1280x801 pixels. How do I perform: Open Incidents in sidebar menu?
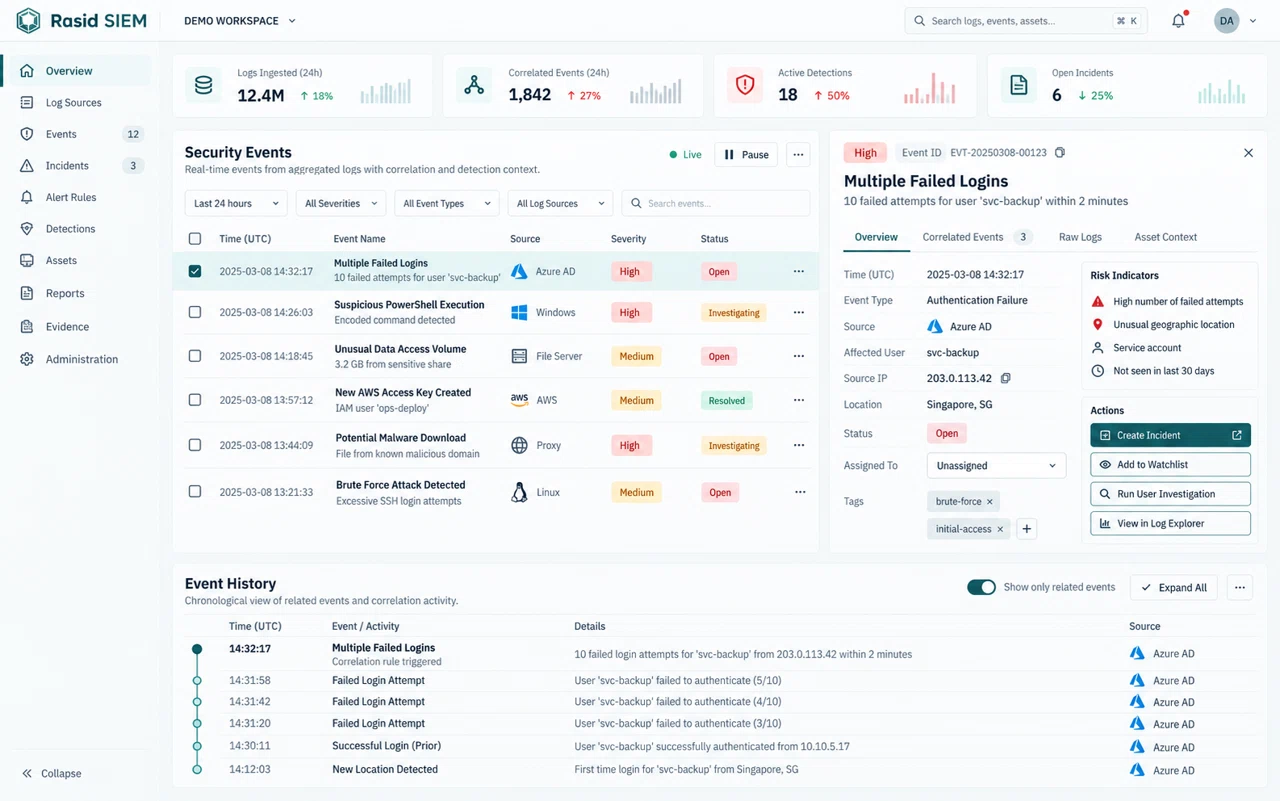(x=78, y=166)
